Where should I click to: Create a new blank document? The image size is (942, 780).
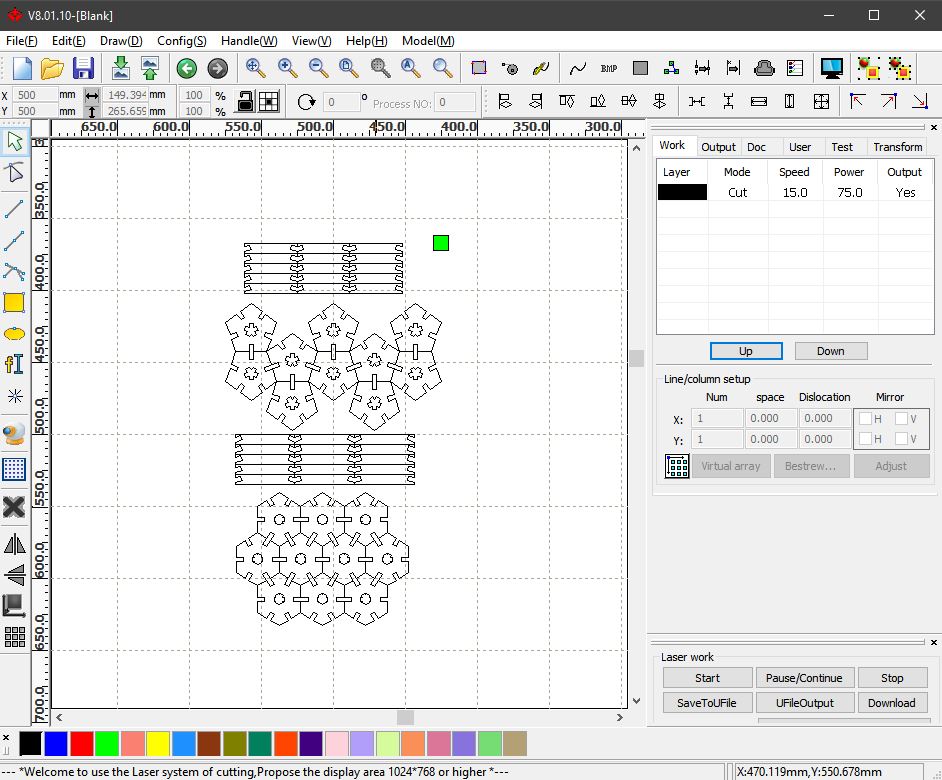click(x=22, y=68)
